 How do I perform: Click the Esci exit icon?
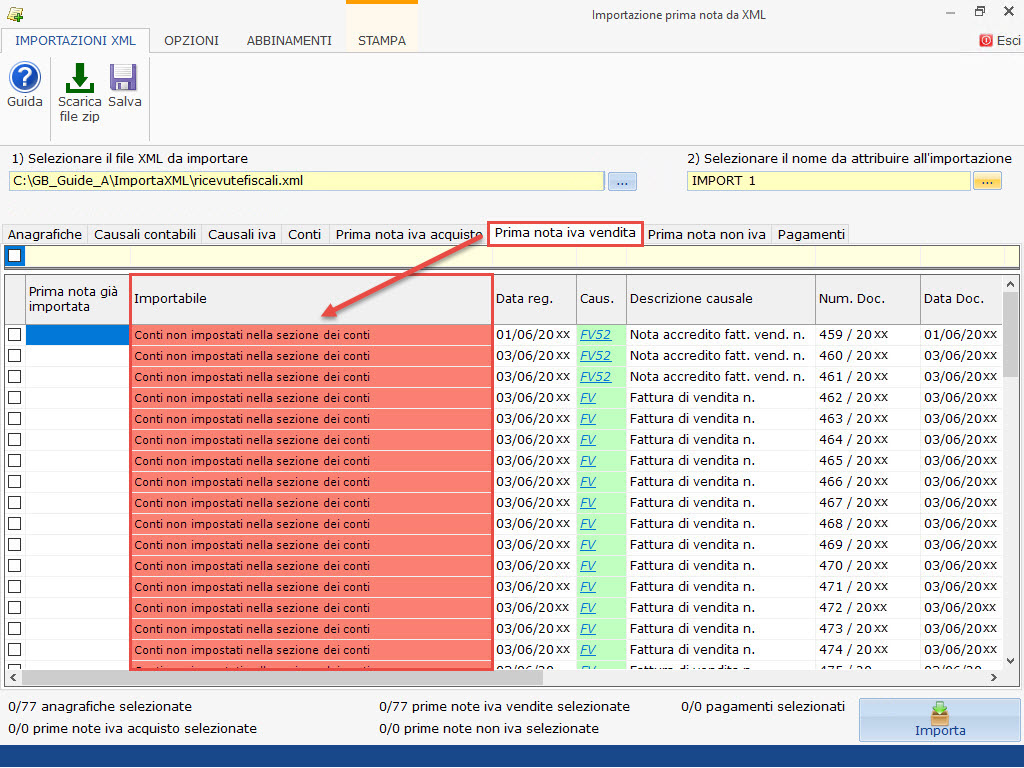[x=985, y=40]
